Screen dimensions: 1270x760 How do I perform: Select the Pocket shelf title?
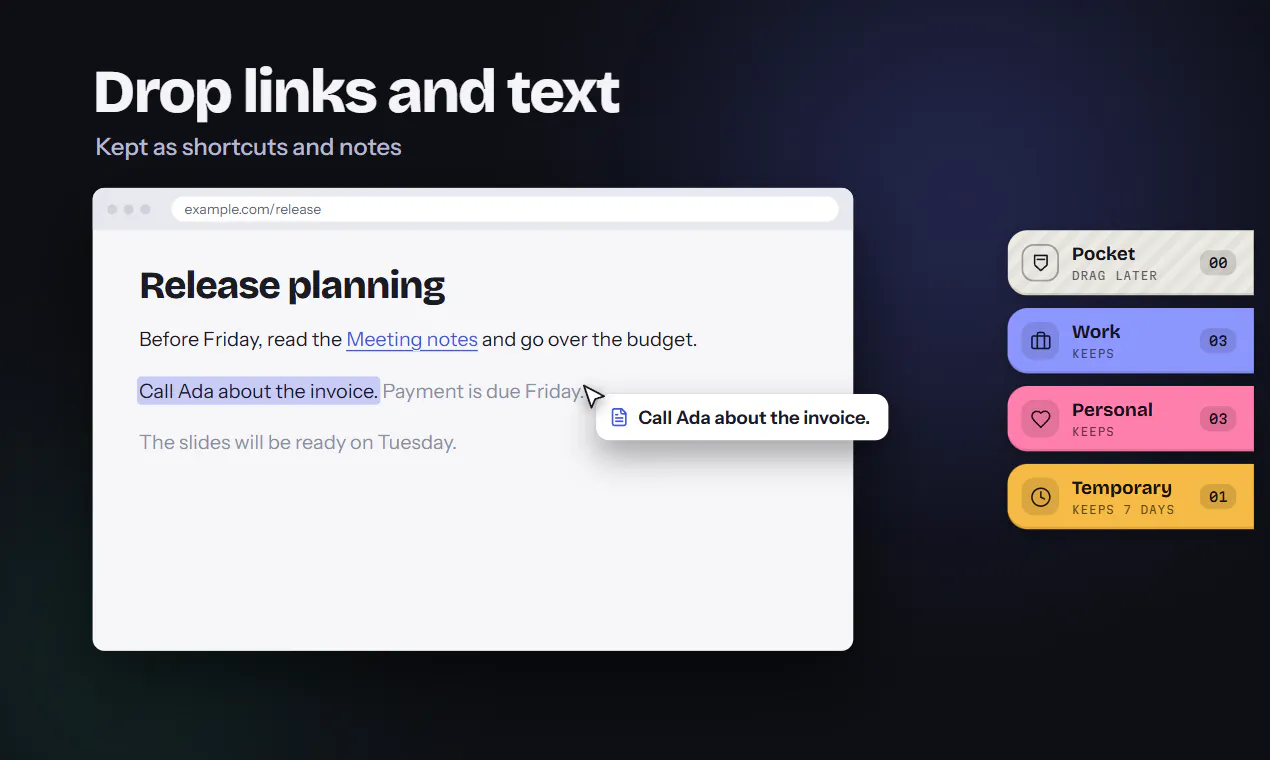1103,254
